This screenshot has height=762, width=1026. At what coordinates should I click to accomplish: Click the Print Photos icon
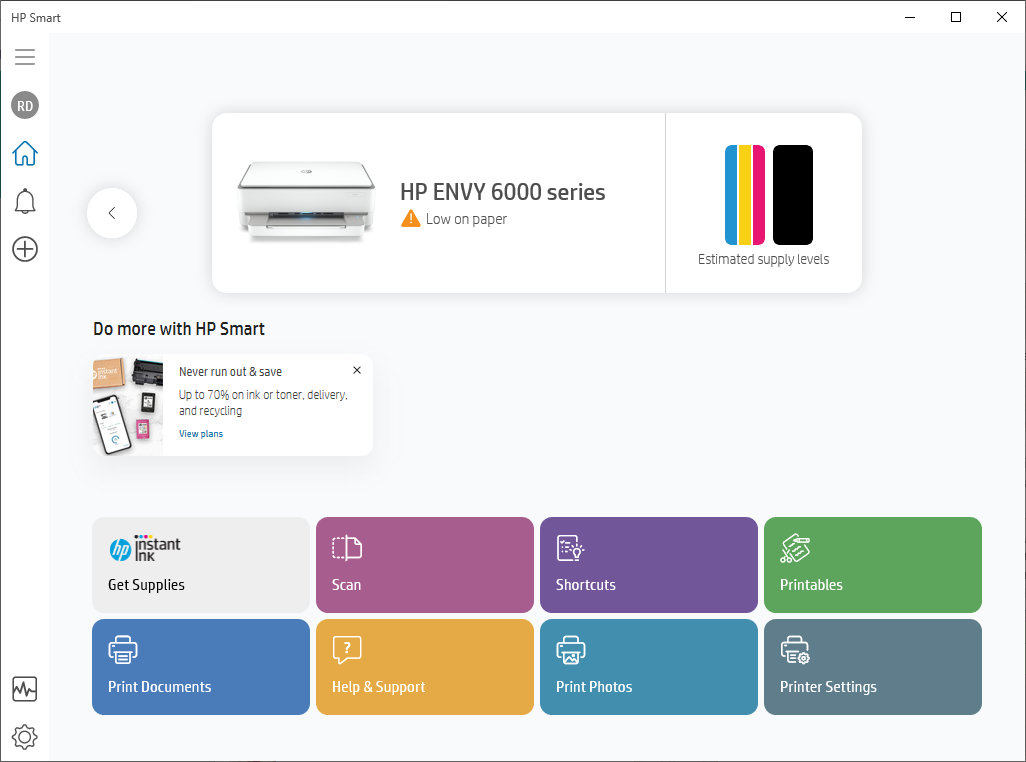(571, 649)
